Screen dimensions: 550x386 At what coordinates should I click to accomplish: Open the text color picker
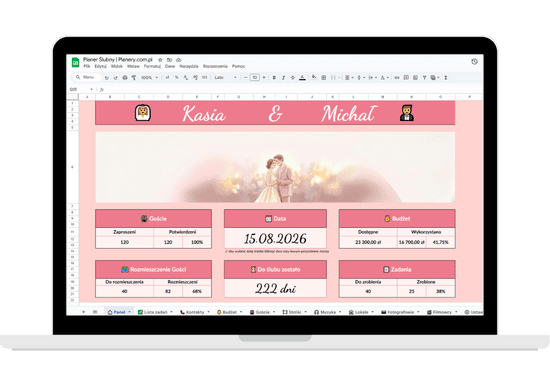pyautogui.click(x=302, y=78)
